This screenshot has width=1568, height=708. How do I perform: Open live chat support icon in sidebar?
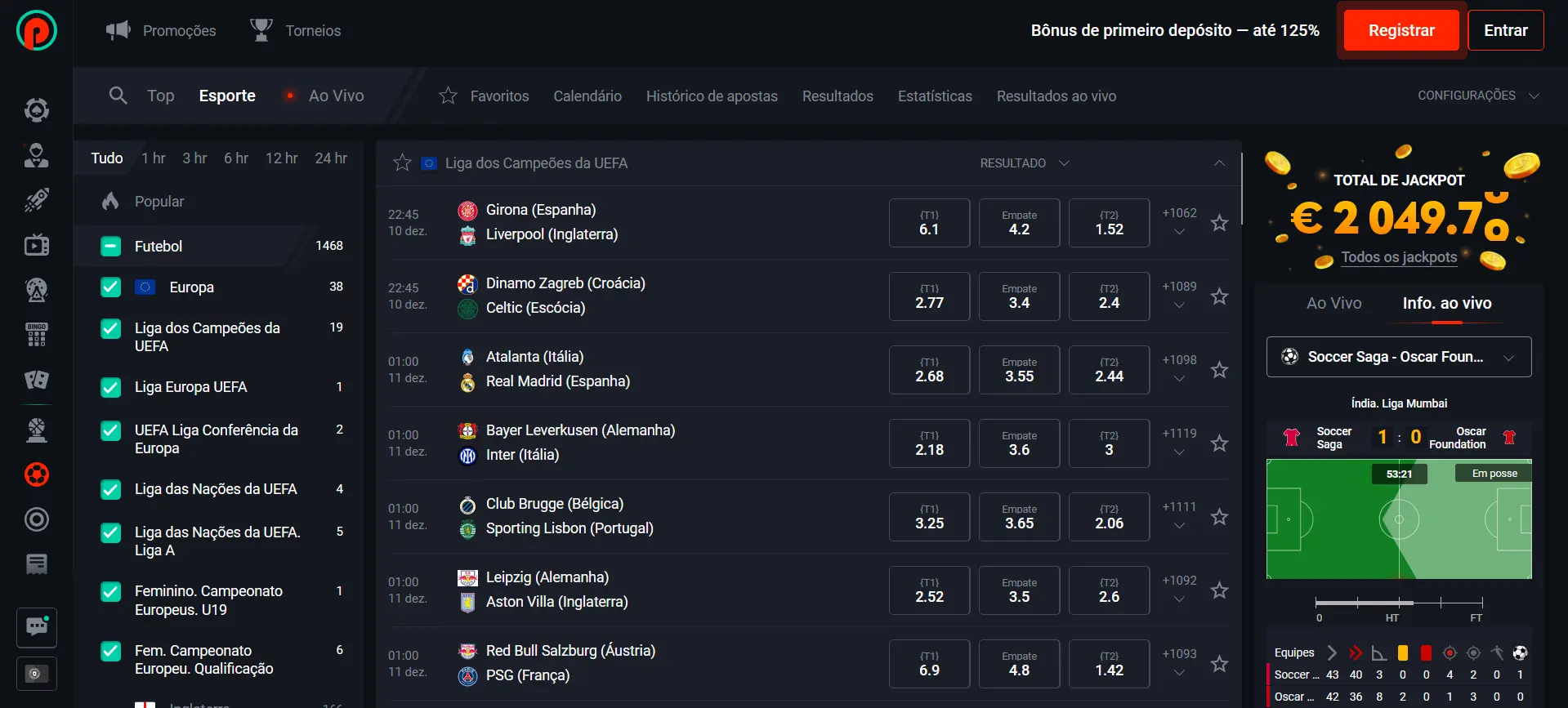[37, 627]
